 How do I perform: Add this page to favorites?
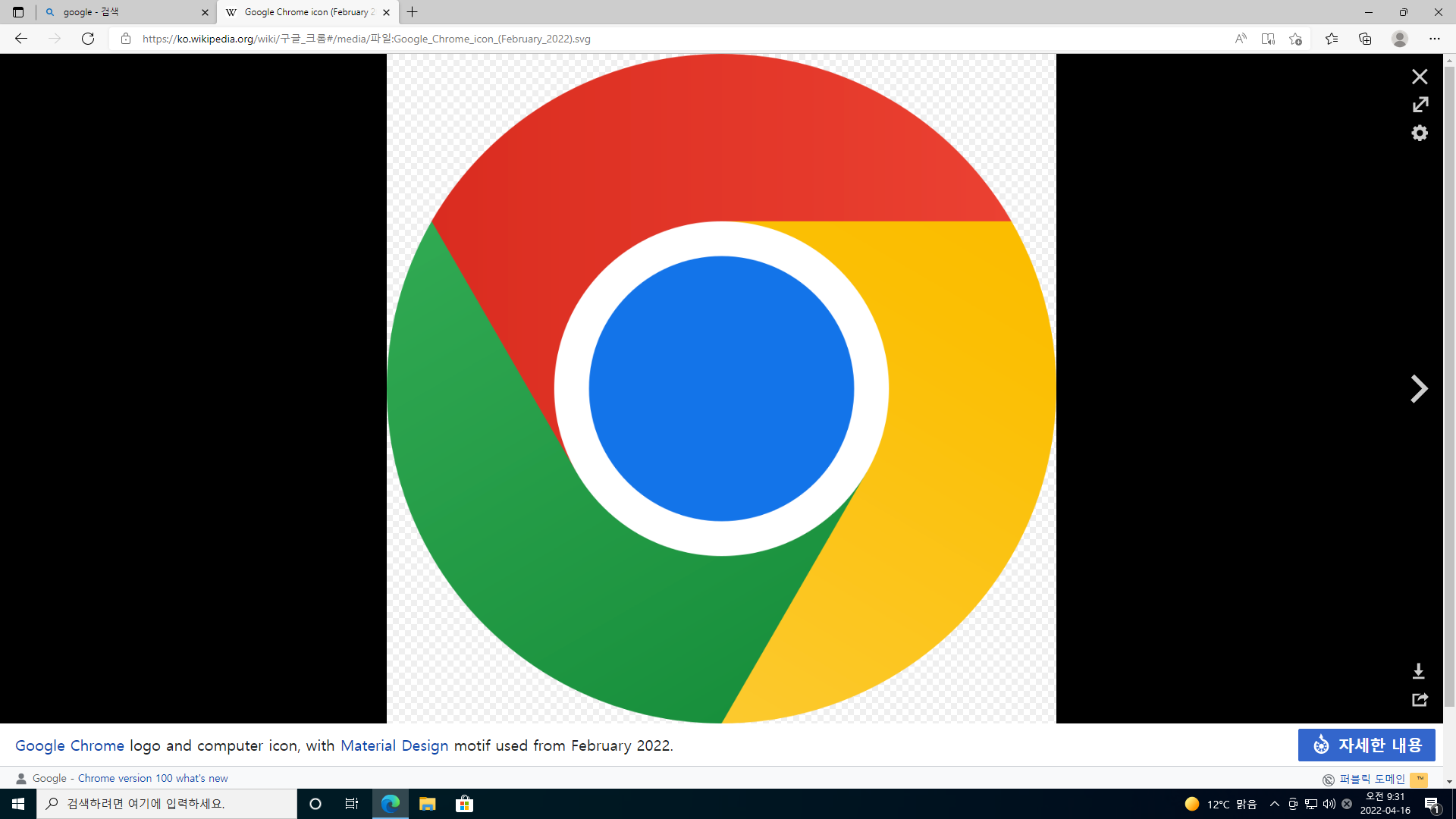[x=1295, y=39]
